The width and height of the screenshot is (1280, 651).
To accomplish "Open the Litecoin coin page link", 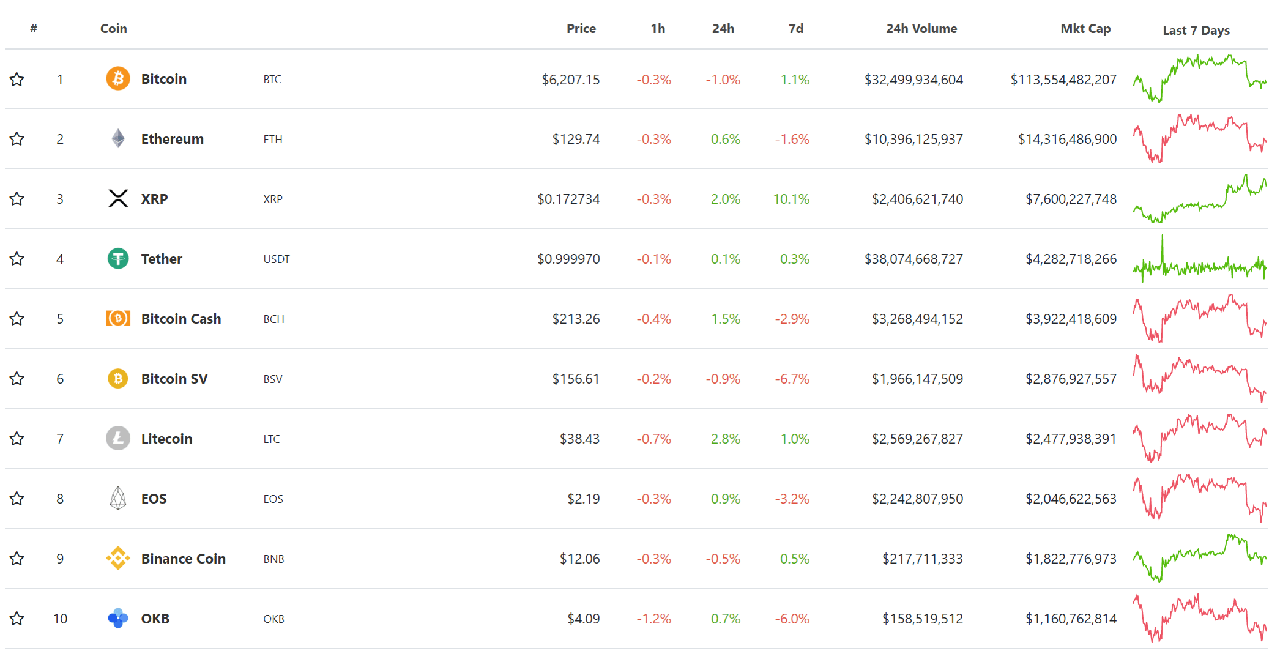I will [x=167, y=439].
